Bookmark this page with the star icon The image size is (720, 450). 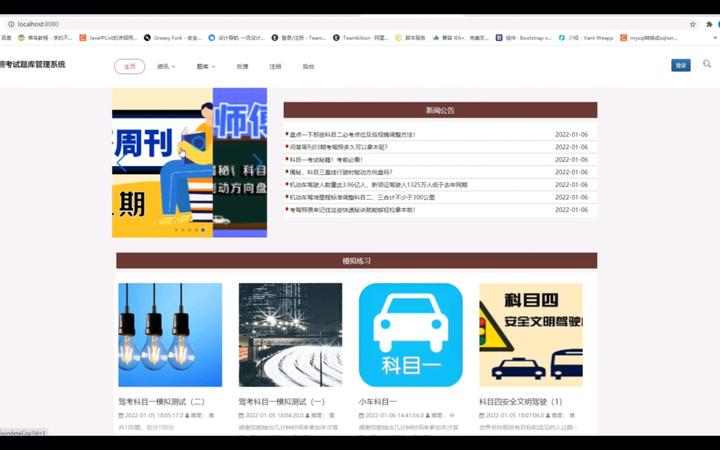(692, 24)
